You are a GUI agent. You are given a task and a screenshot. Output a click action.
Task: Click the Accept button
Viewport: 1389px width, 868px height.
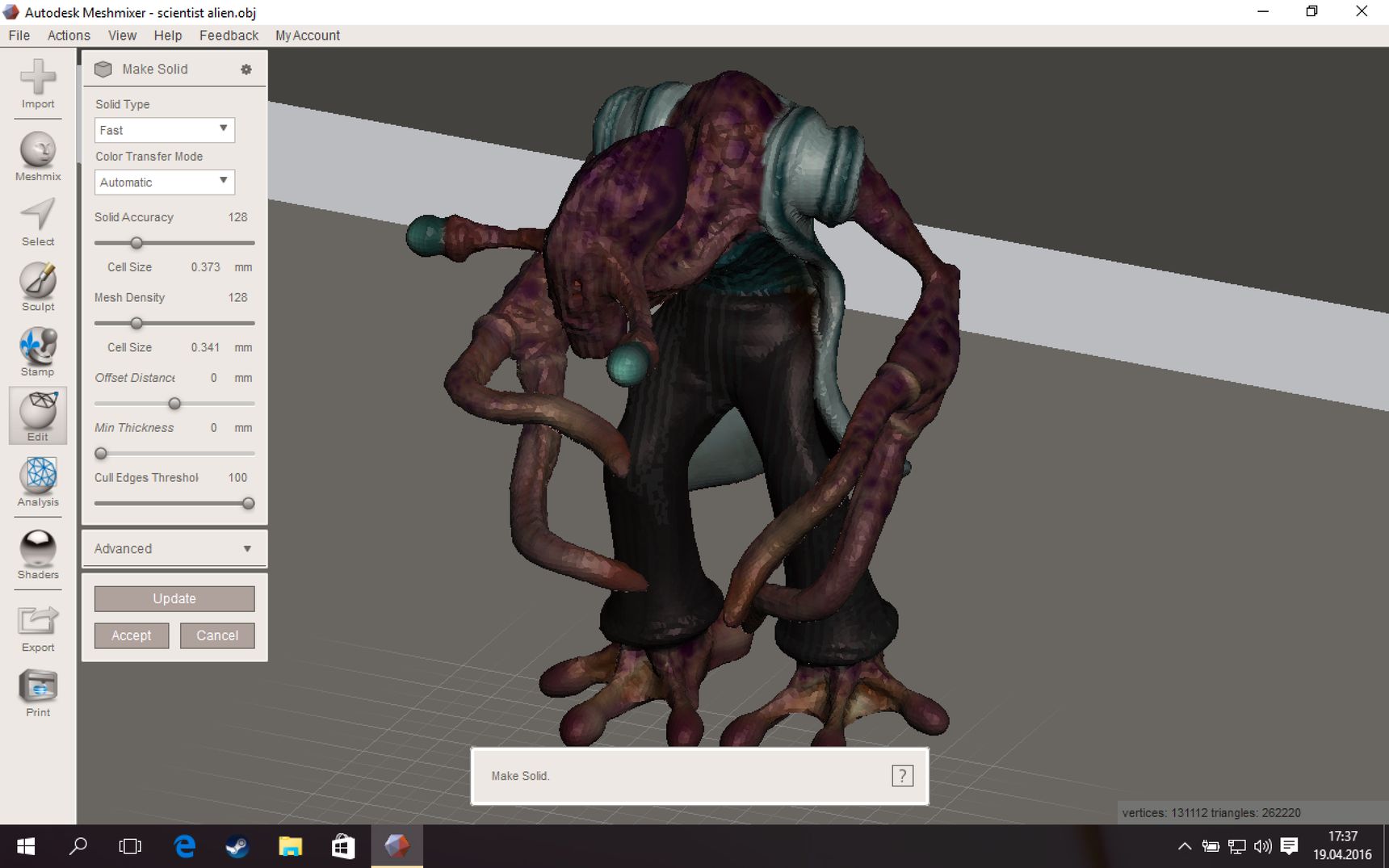tap(132, 635)
